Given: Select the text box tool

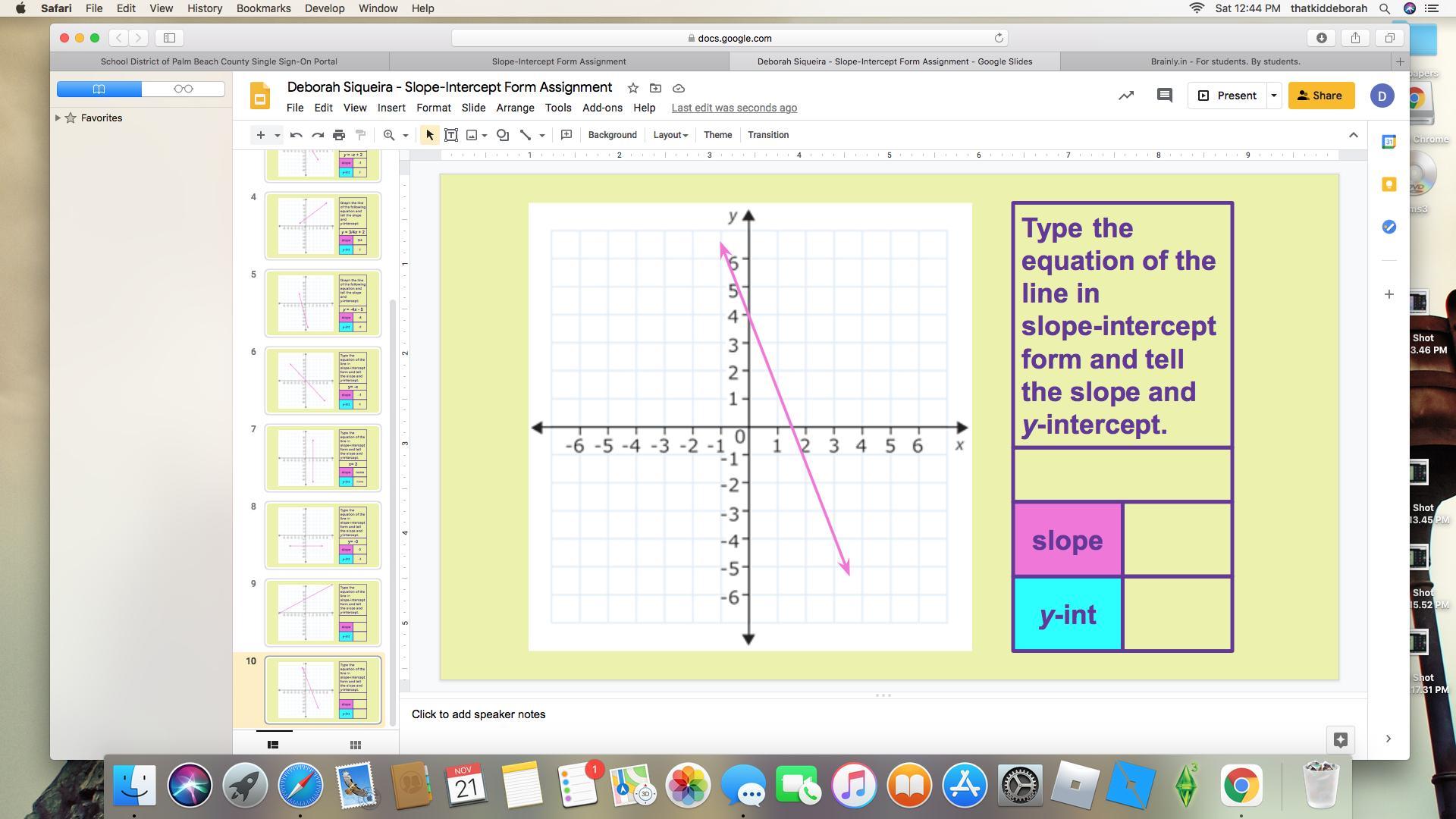Looking at the screenshot, I should 450,135.
